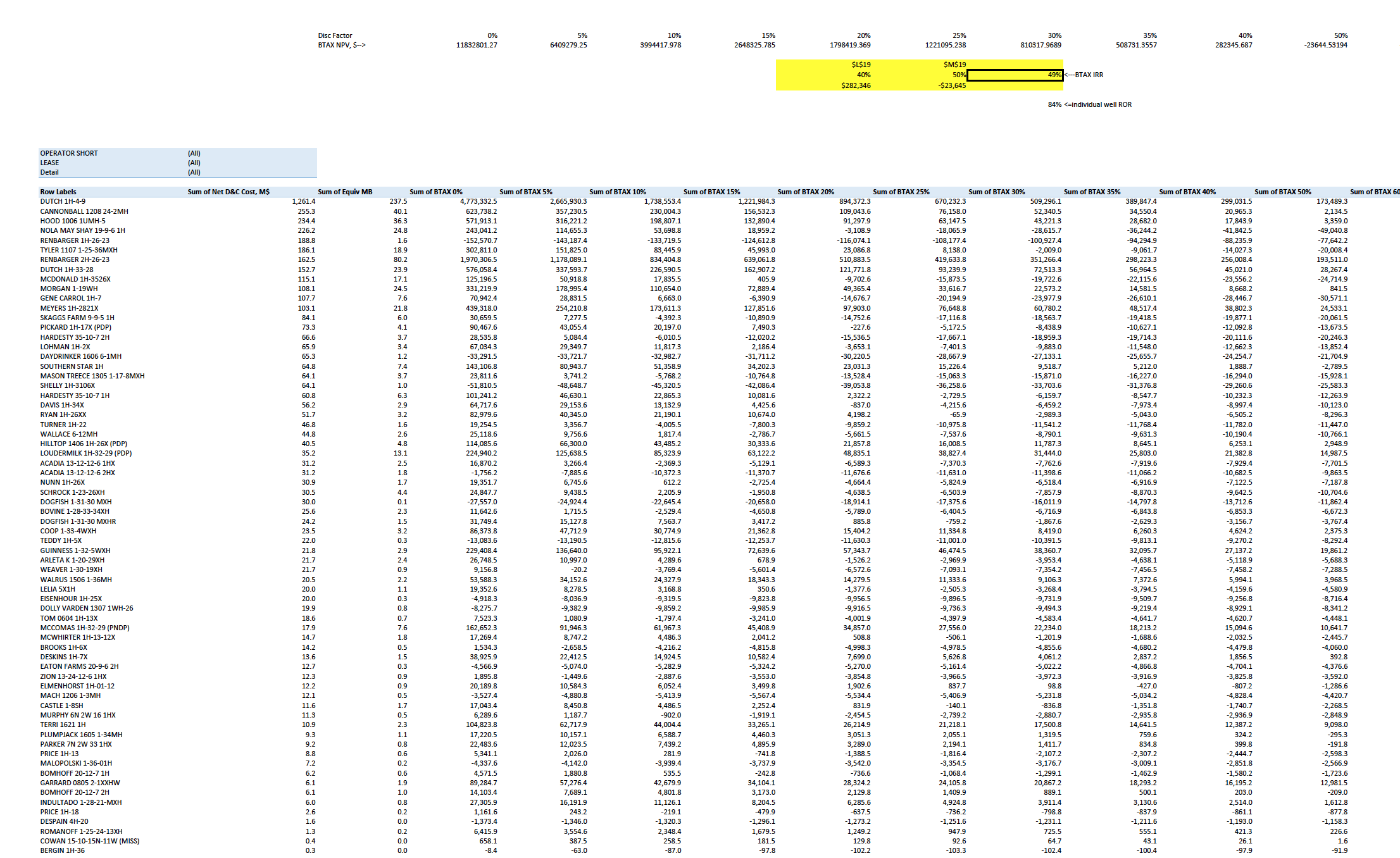Select the MCDONALD 1H-3526X row label

(75, 279)
